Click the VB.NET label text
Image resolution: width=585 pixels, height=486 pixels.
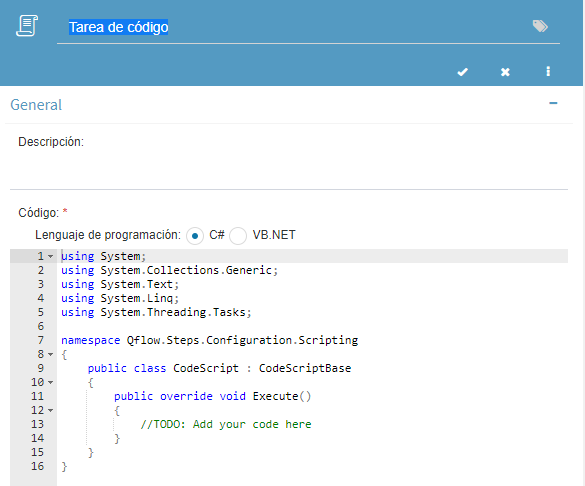pyautogui.click(x=274, y=235)
